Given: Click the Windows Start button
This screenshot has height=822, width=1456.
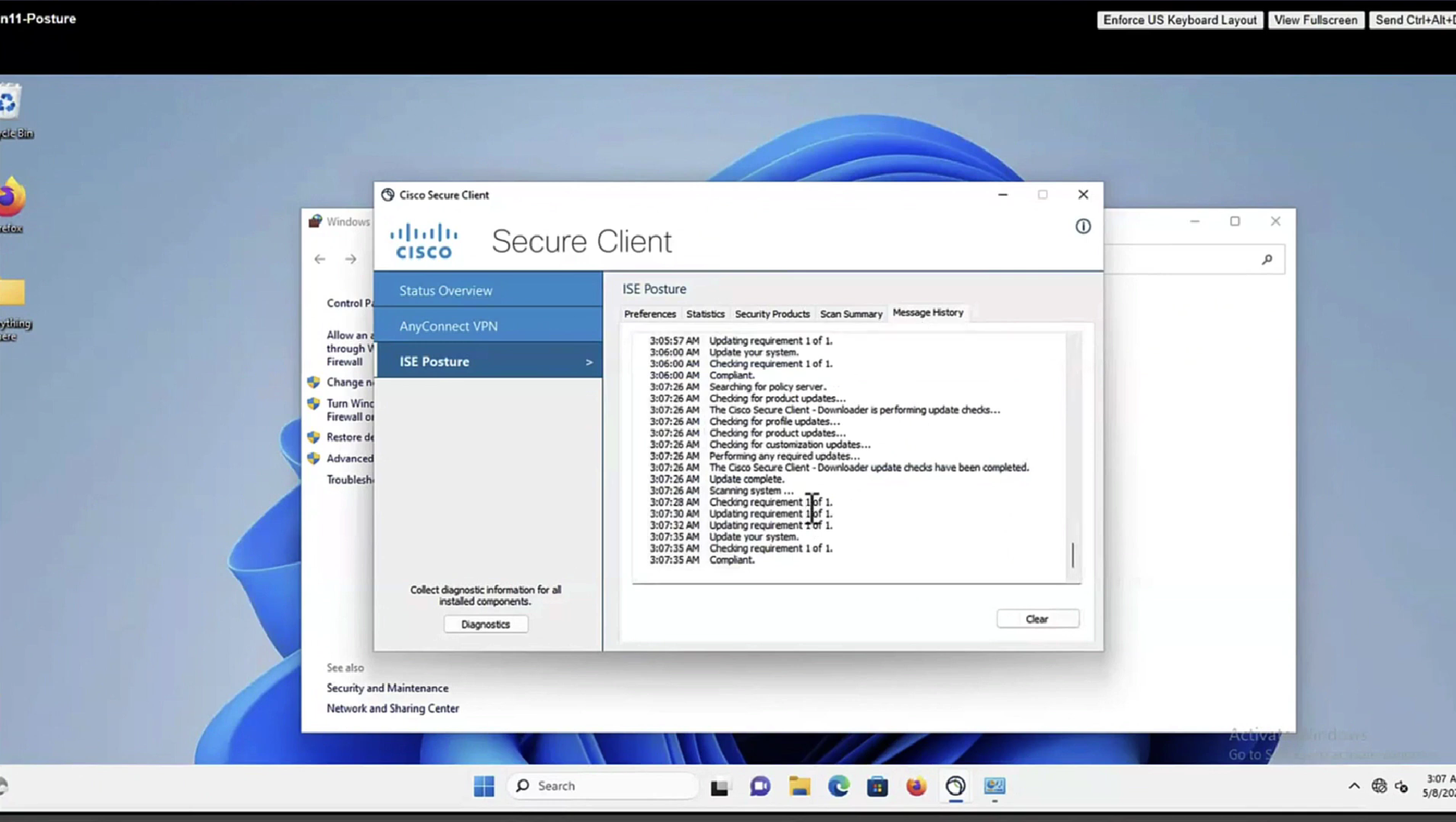Looking at the screenshot, I should (484, 786).
